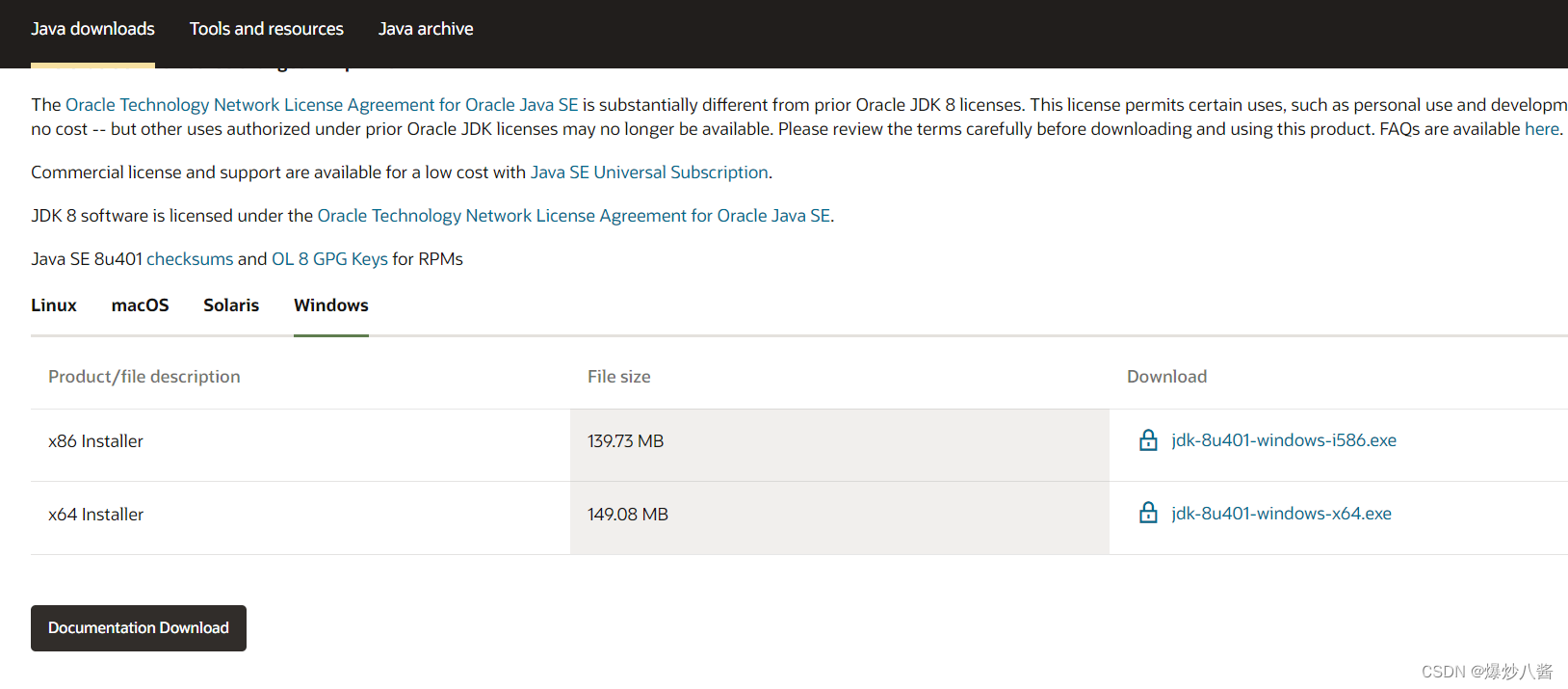Open Tools and resources nav item

[x=267, y=29]
